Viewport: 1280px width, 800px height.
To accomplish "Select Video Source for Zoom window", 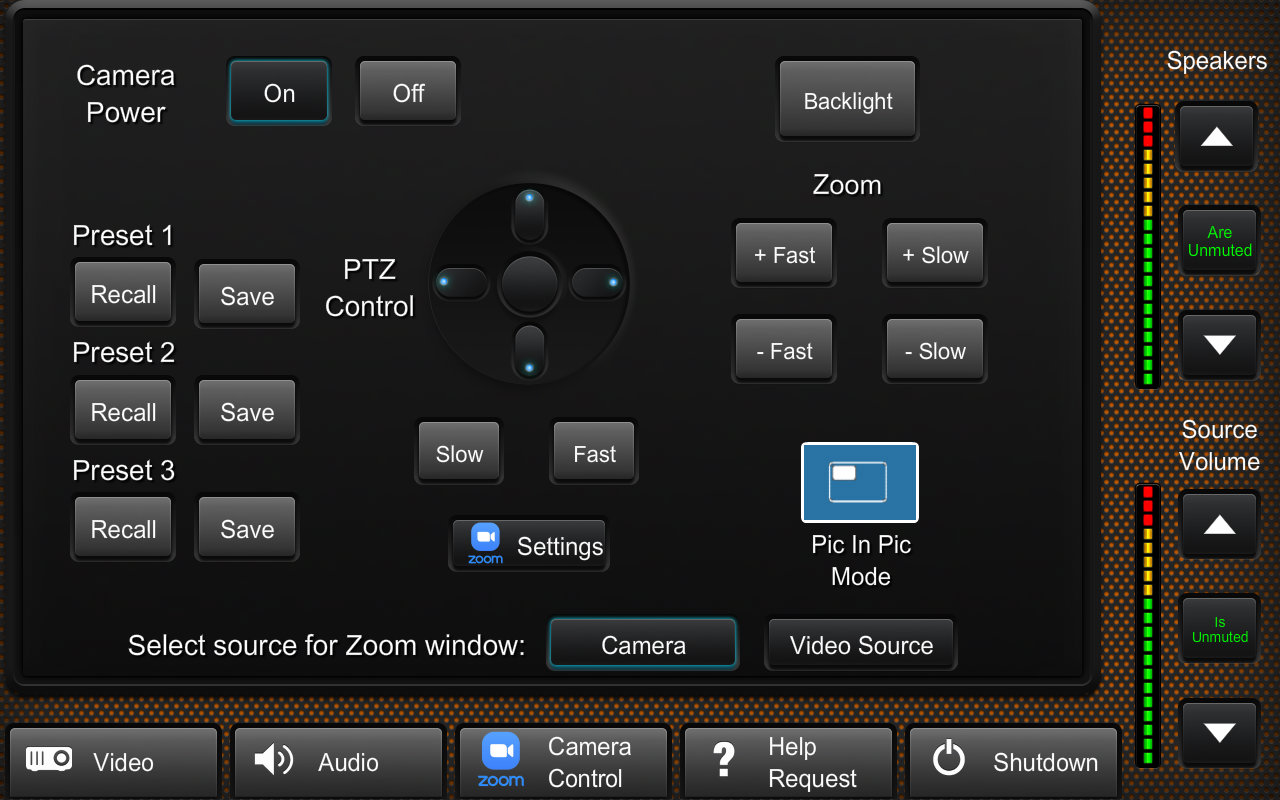I will pyautogui.click(x=861, y=644).
